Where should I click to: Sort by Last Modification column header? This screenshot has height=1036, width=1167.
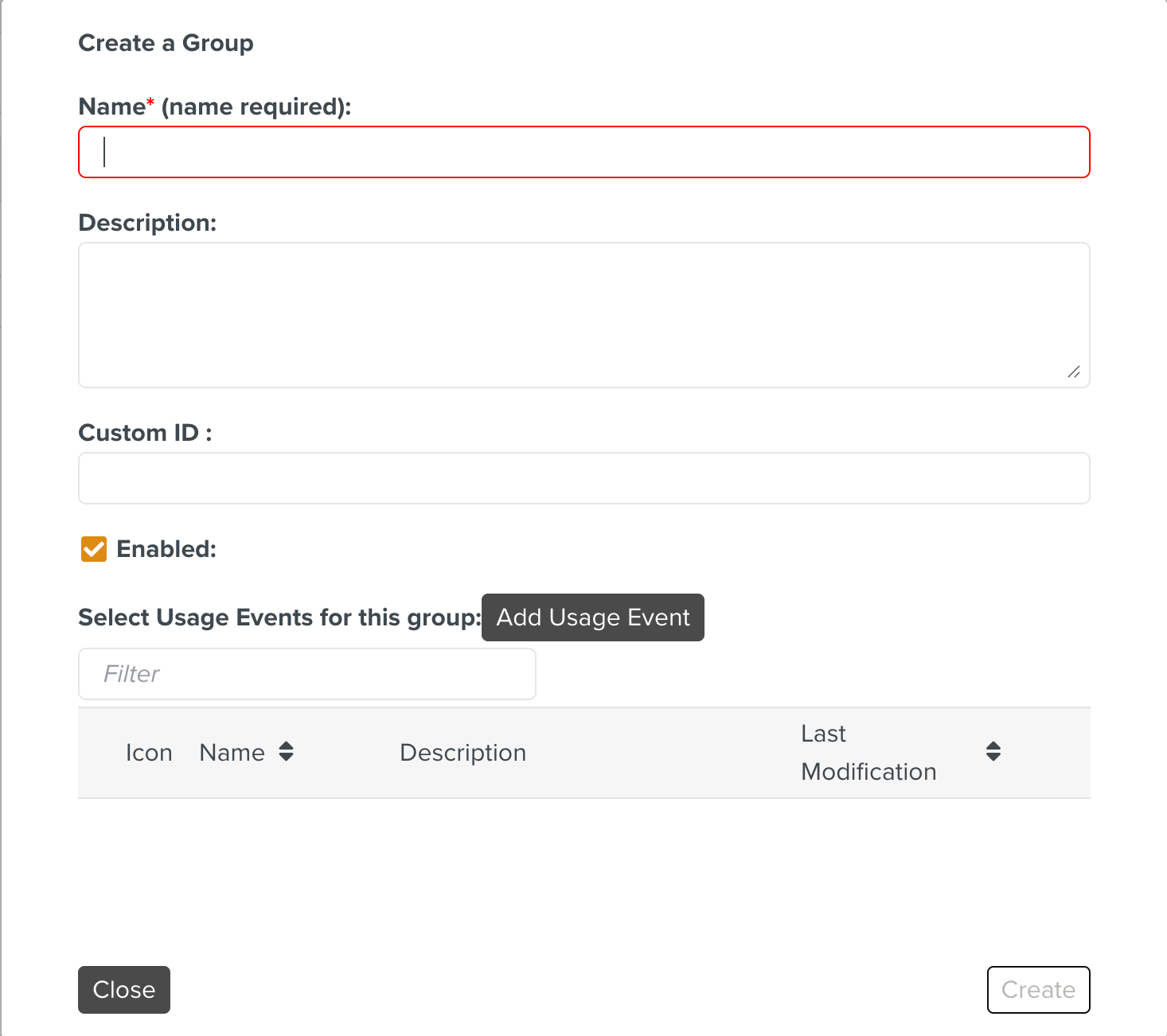pyautogui.click(x=868, y=753)
